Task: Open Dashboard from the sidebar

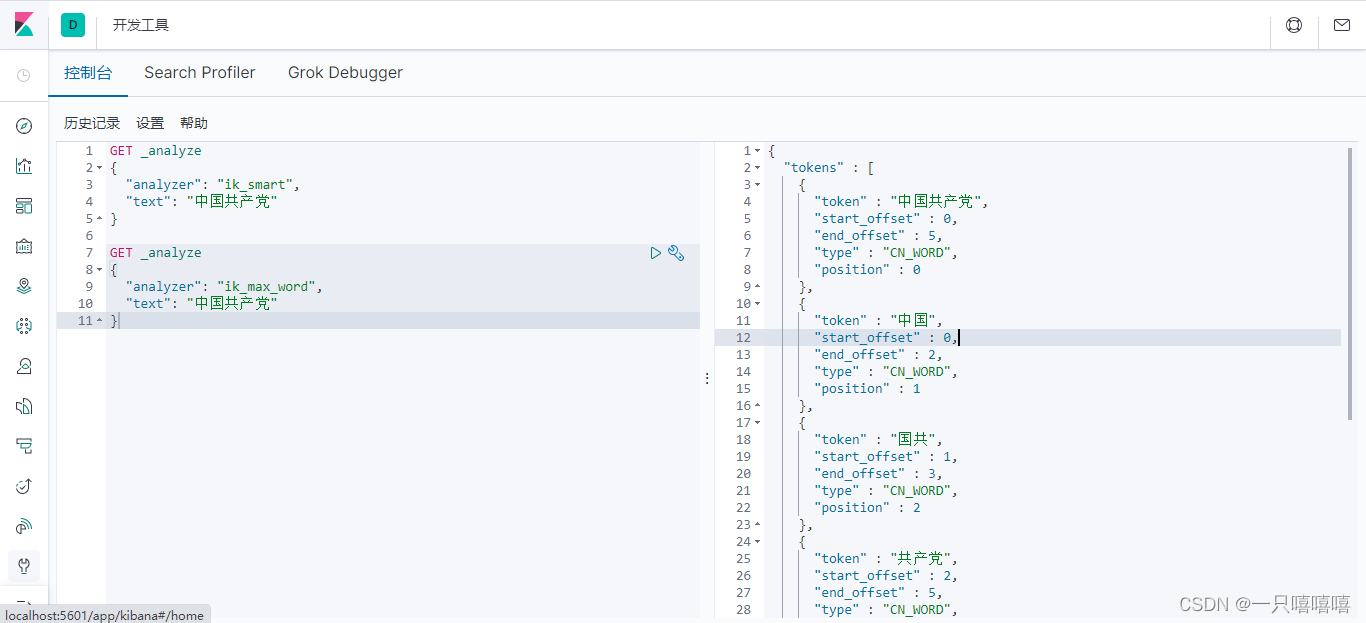Action: pyautogui.click(x=24, y=206)
